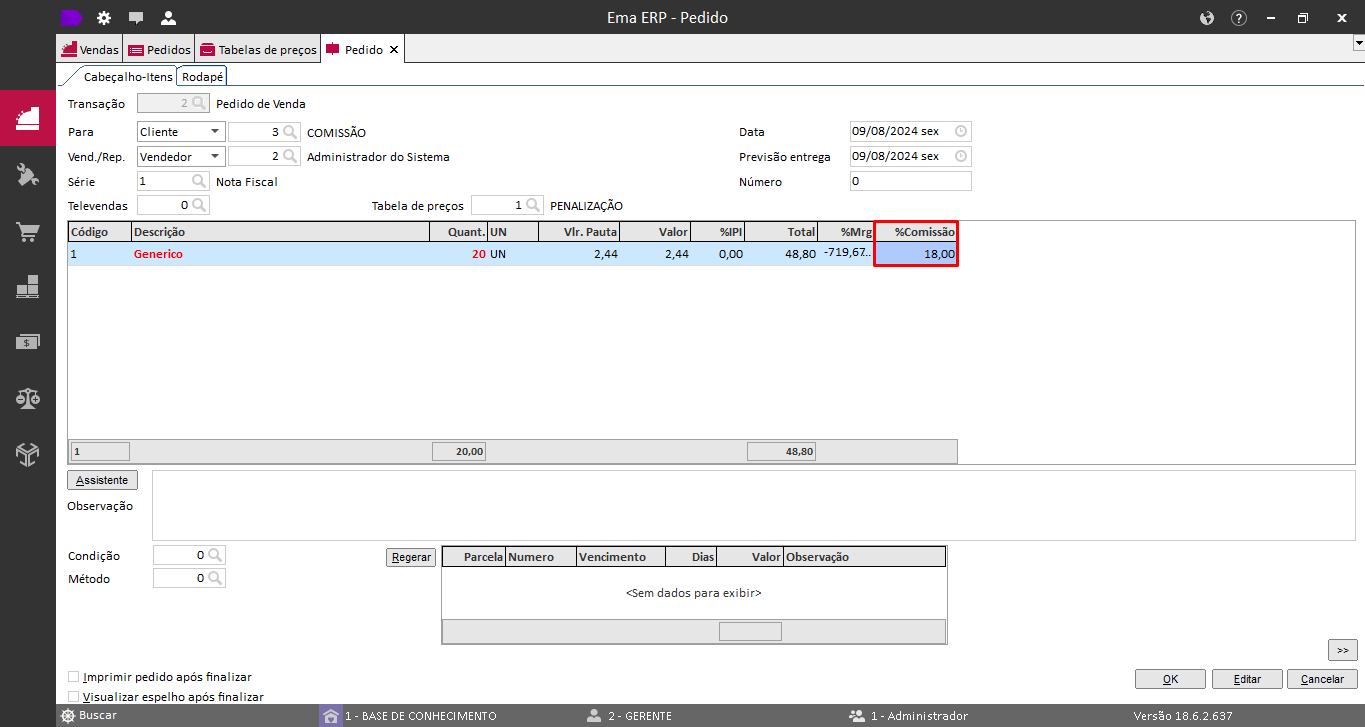Image resolution: width=1365 pixels, height=727 pixels.
Task: Enable Visualizar espelho após finalizar
Action: tap(73, 696)
